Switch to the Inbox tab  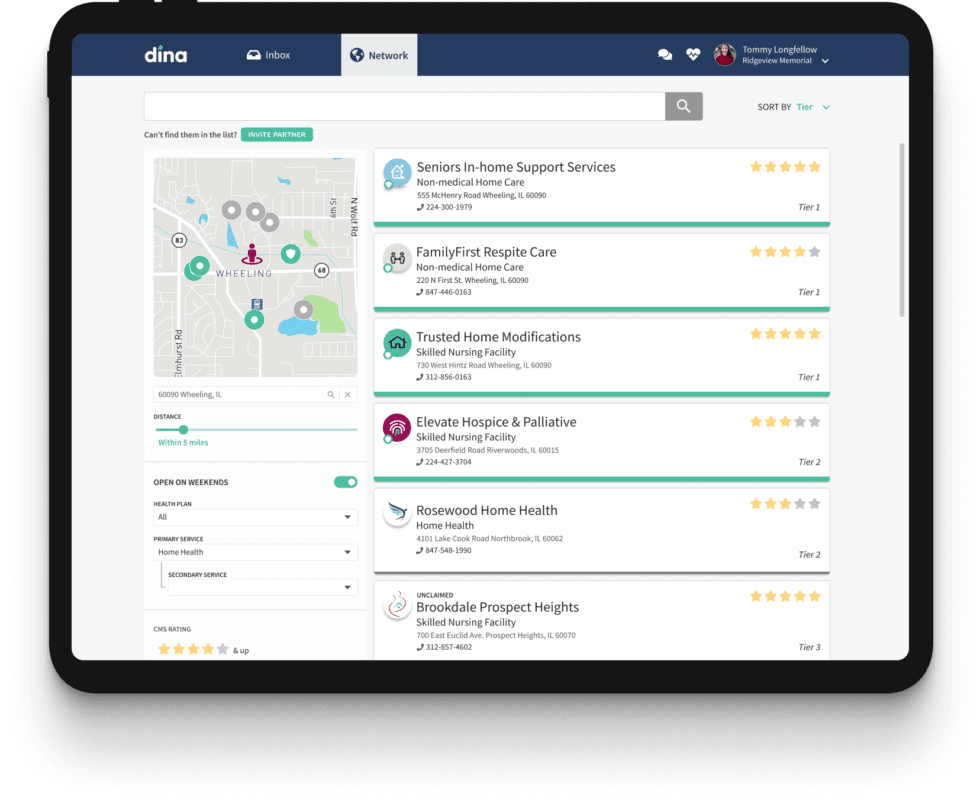point(268,55)
